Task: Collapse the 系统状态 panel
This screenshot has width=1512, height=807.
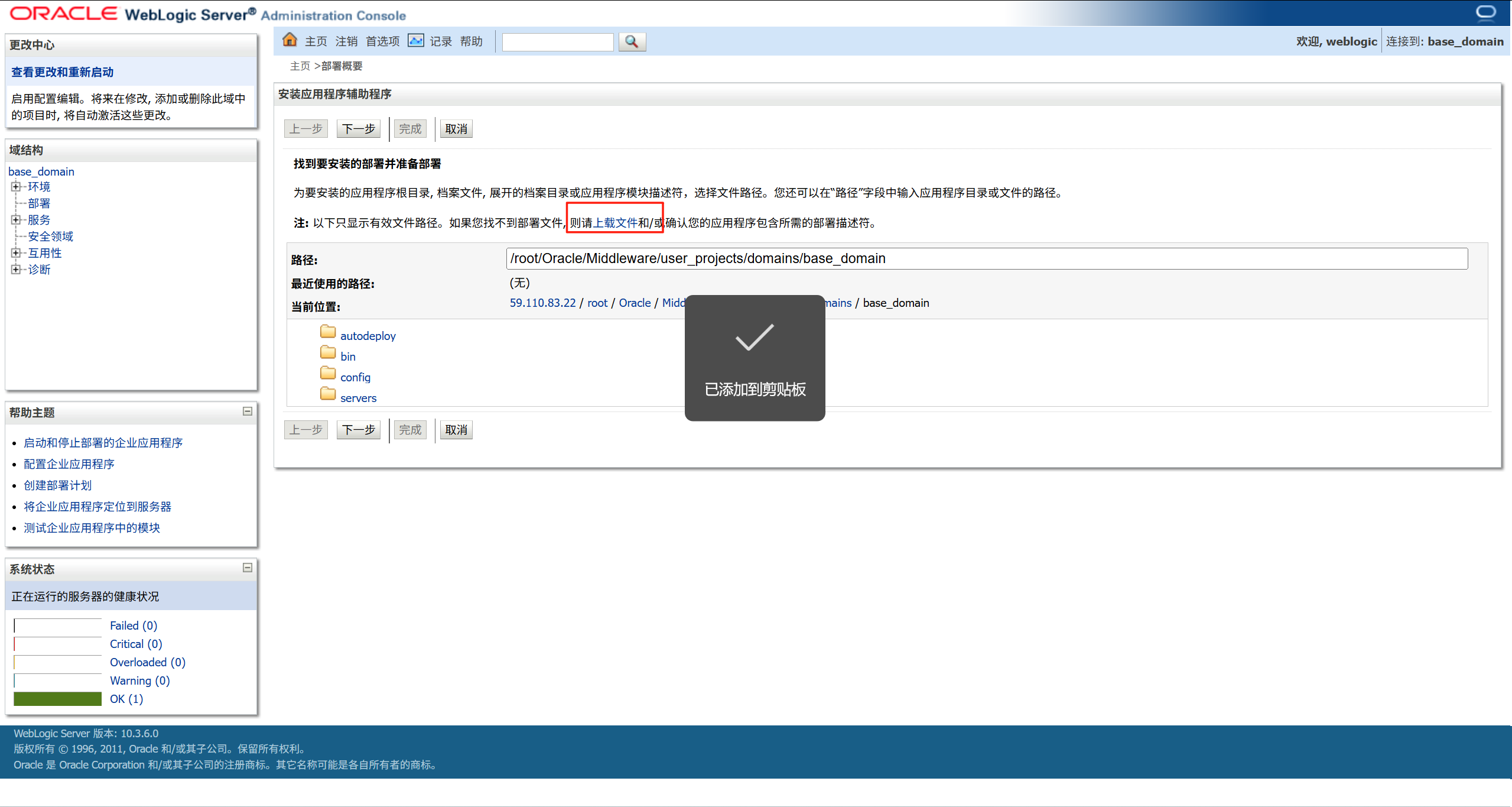Action: click(248, 568)
